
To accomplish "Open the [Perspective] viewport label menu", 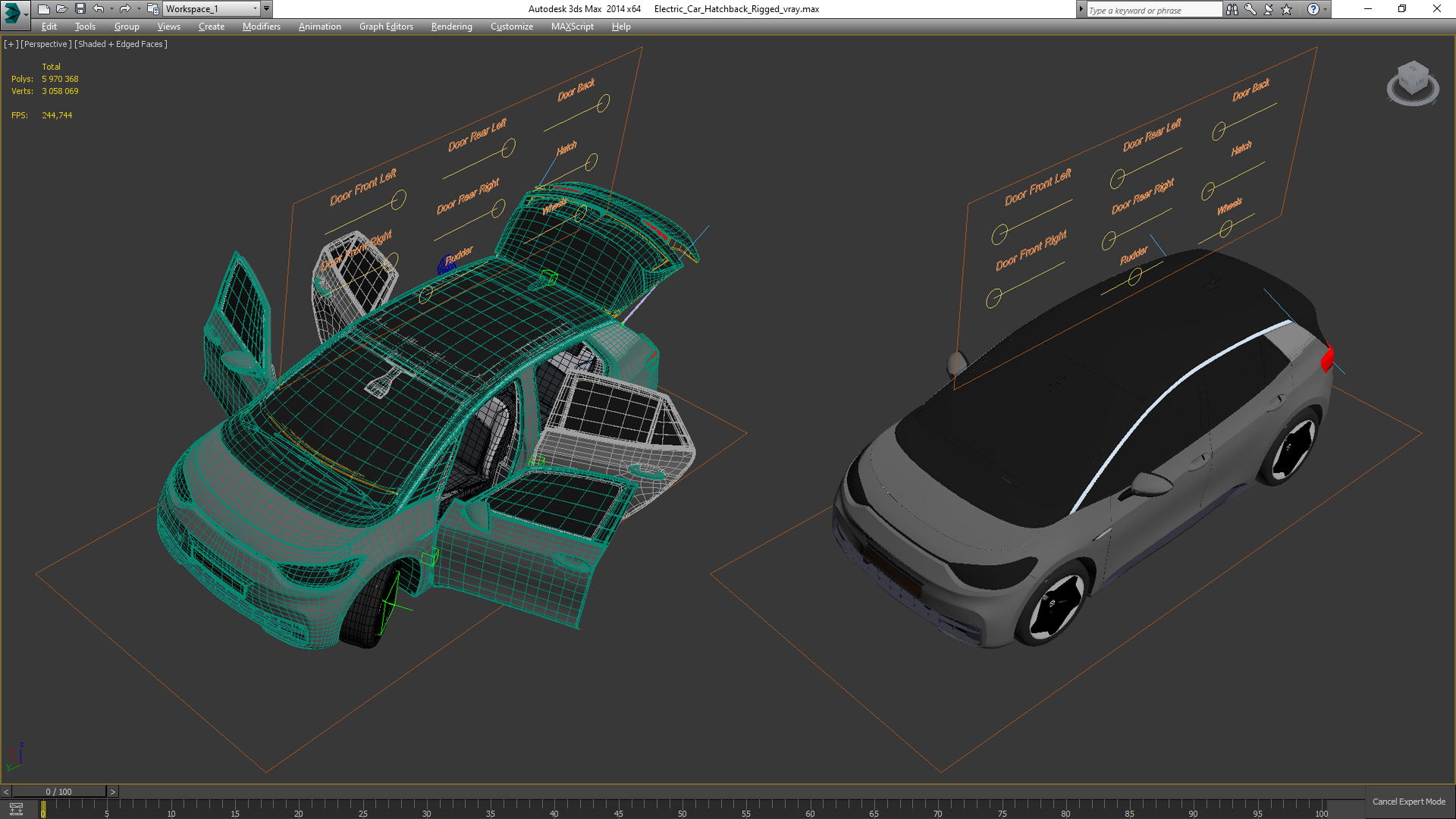I will pos(46,44).
